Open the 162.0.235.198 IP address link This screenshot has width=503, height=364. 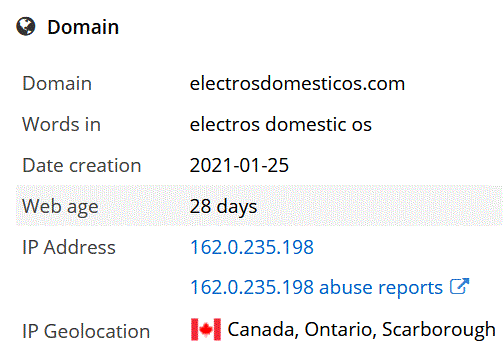point(252,247)
